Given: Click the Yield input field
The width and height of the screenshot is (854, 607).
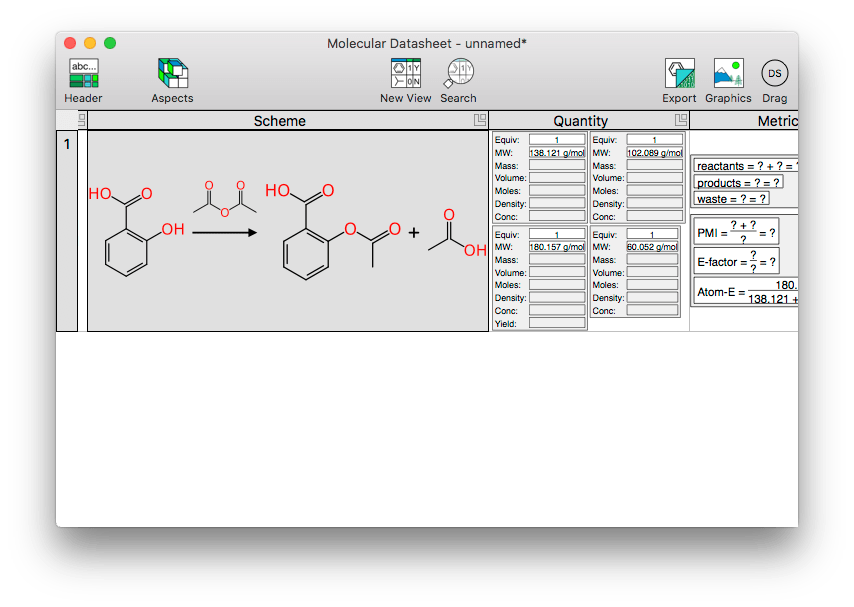Looking at the screenshot, I should 556,323.
